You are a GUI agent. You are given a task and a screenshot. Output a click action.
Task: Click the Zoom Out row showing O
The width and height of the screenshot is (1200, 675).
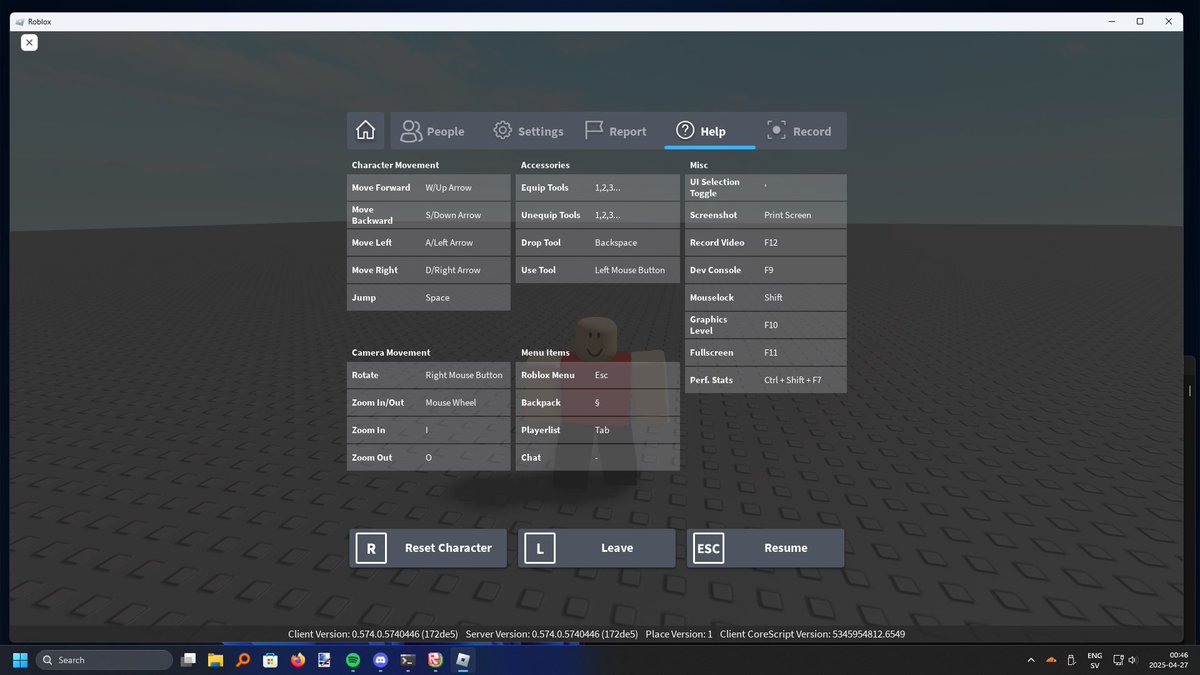(x=428, y=458)
